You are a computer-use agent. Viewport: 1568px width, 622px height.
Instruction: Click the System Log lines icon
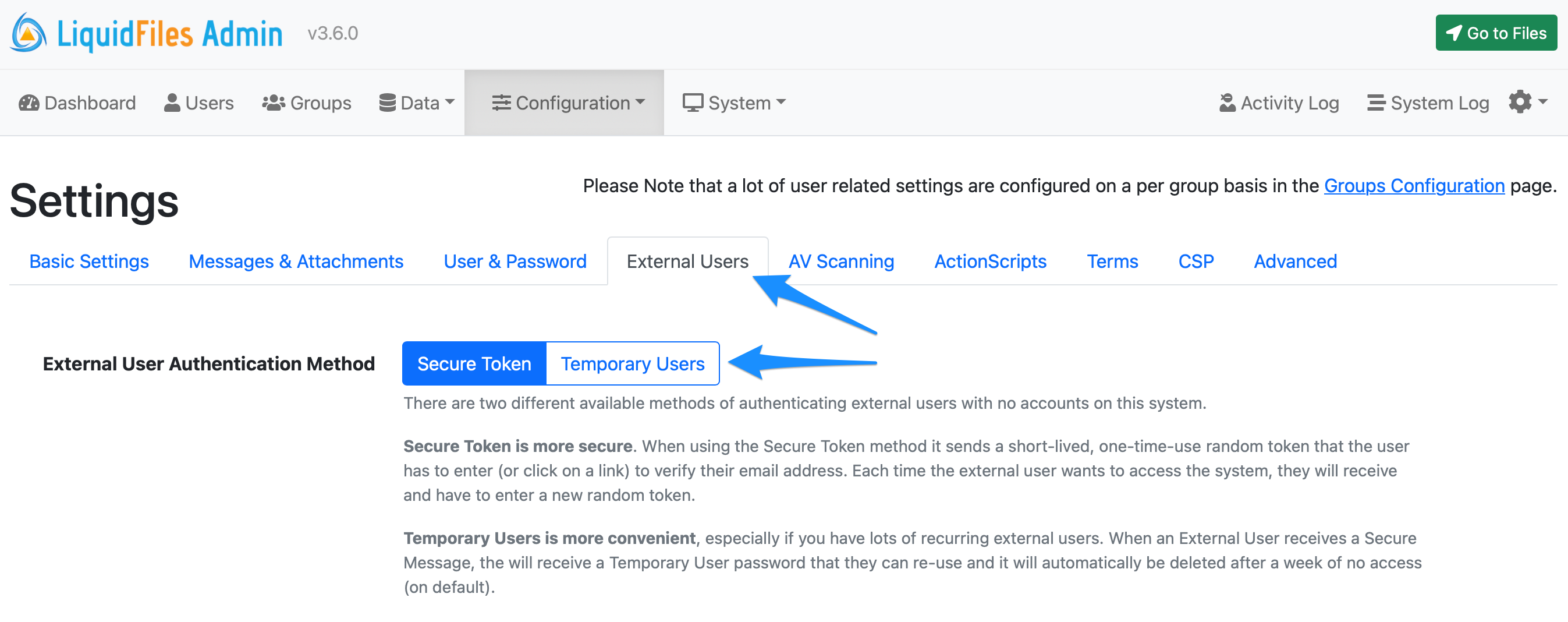1376,103
